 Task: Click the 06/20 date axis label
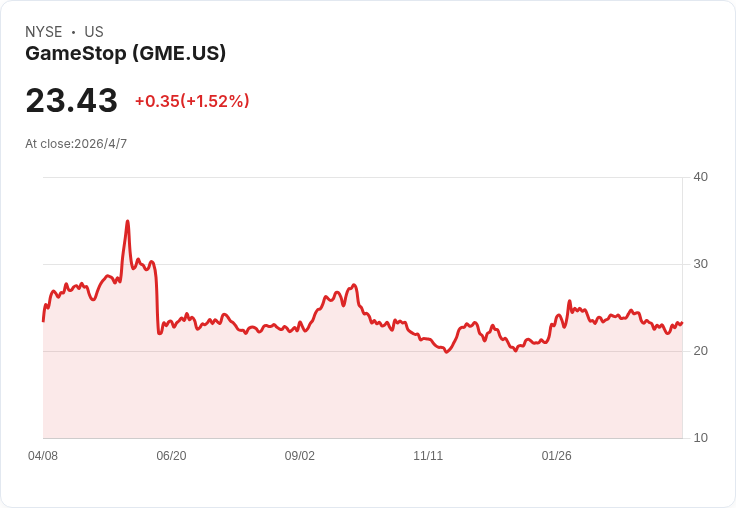click(171, 456)
